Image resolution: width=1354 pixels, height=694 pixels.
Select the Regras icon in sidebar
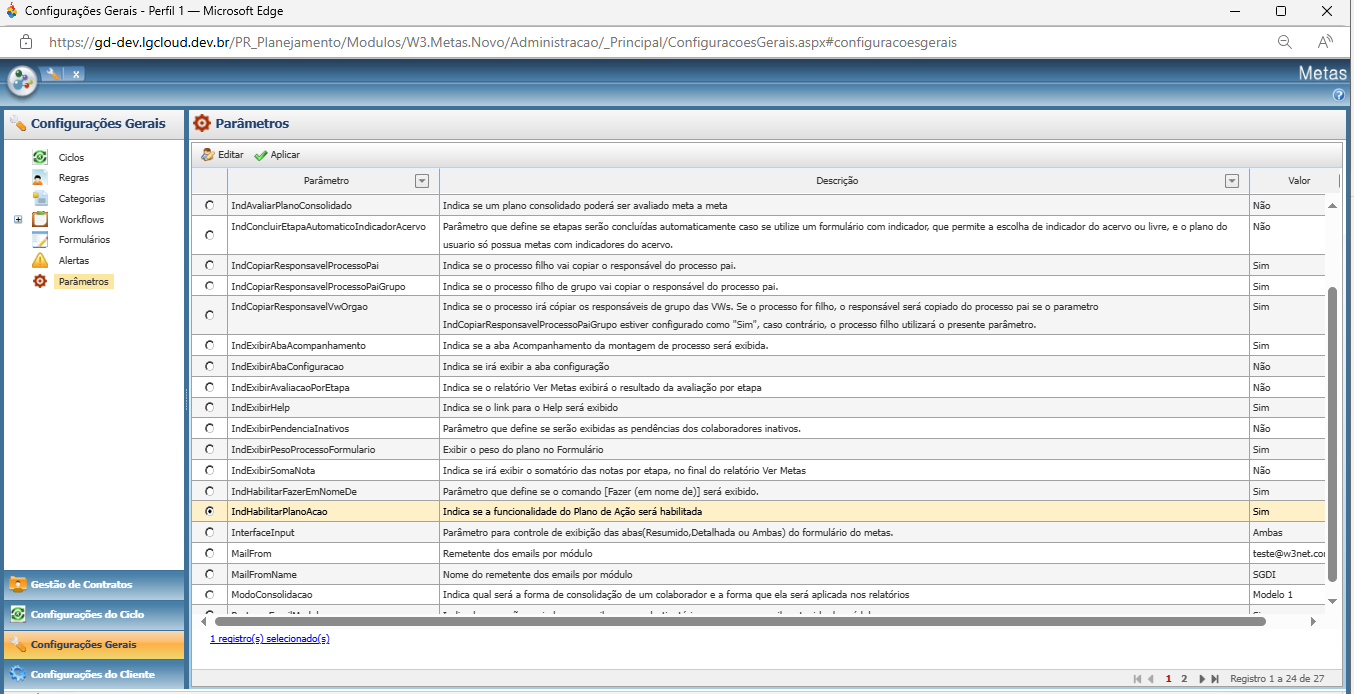40,178
